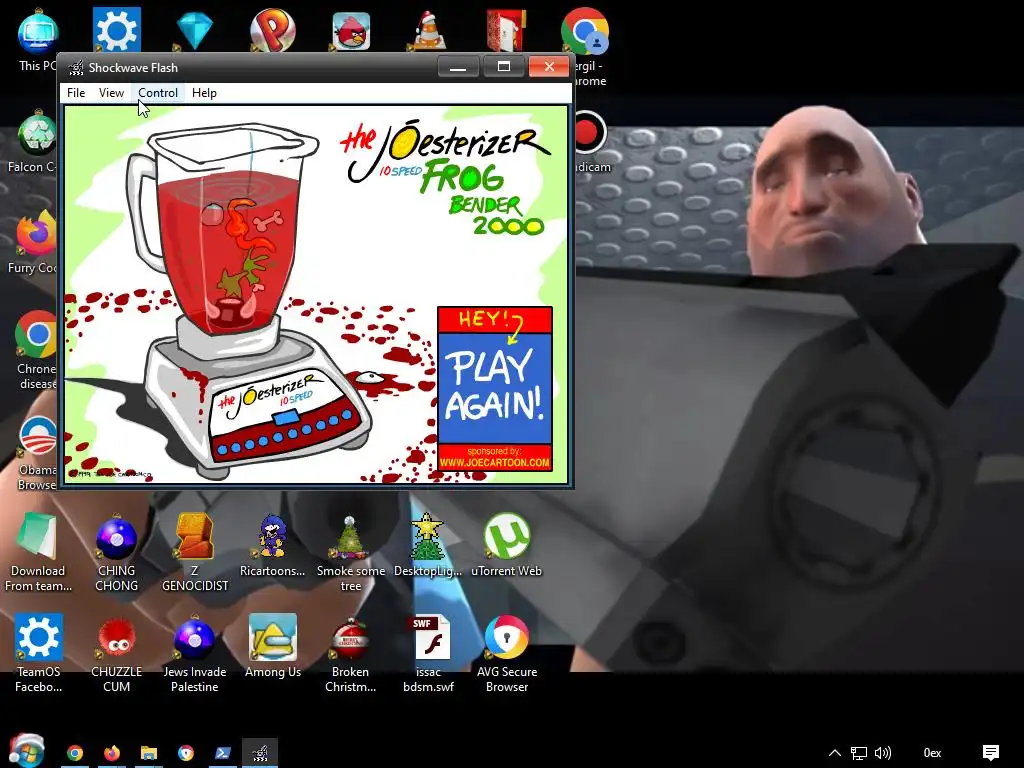Select the gear settings desktop icon at top
This screenshot has height=768, width=1024.
[116, 30]
